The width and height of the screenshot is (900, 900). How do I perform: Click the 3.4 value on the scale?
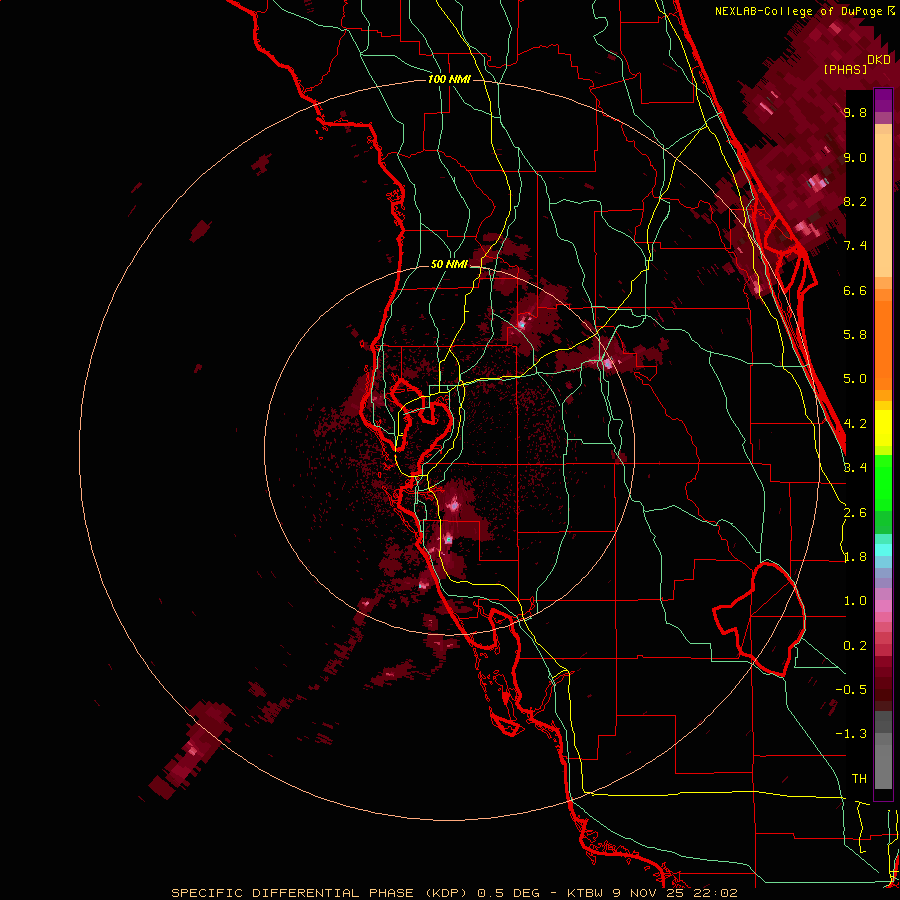click(x=855, y=468)
